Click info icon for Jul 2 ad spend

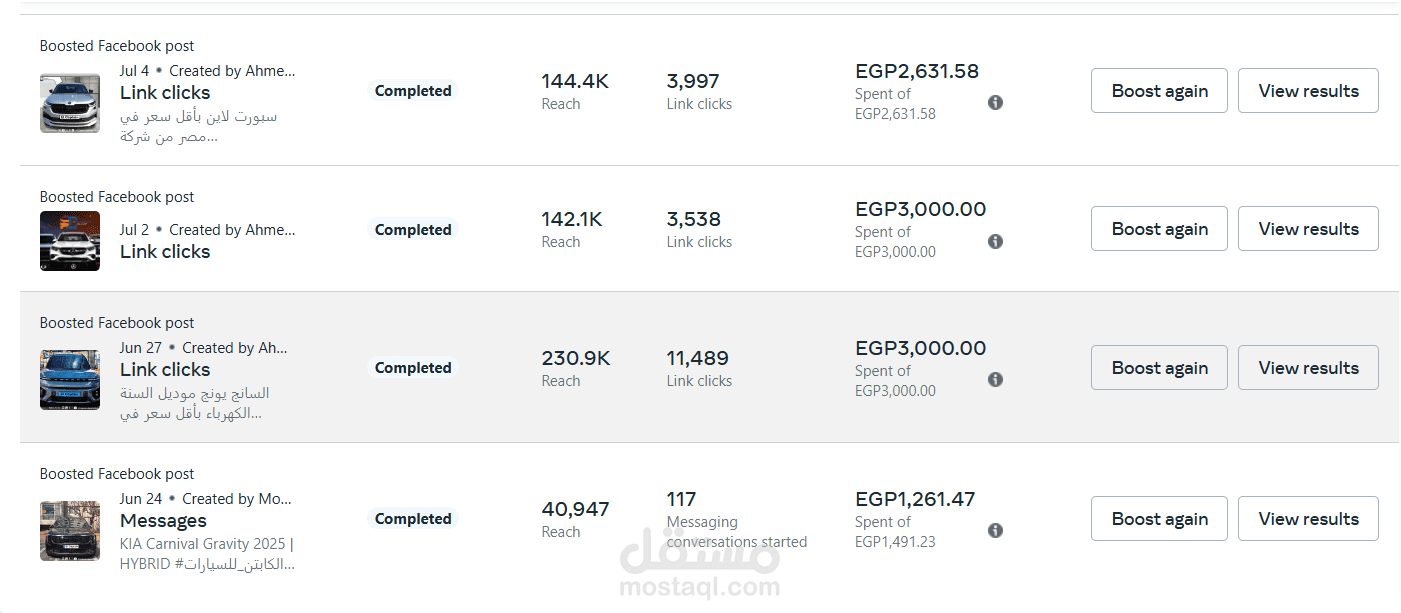tap(995, 241)
